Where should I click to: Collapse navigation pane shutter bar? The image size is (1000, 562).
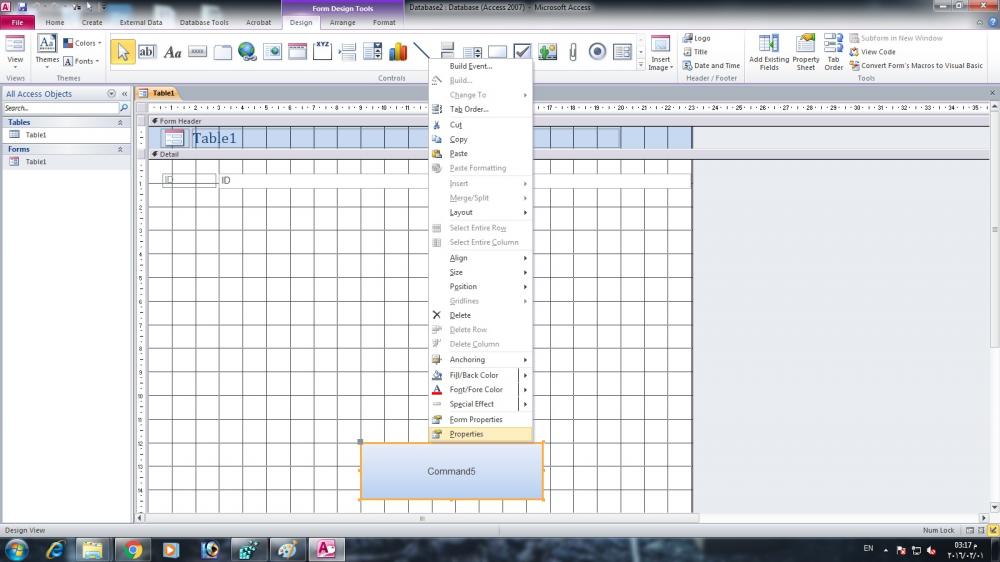click(124, 94)
